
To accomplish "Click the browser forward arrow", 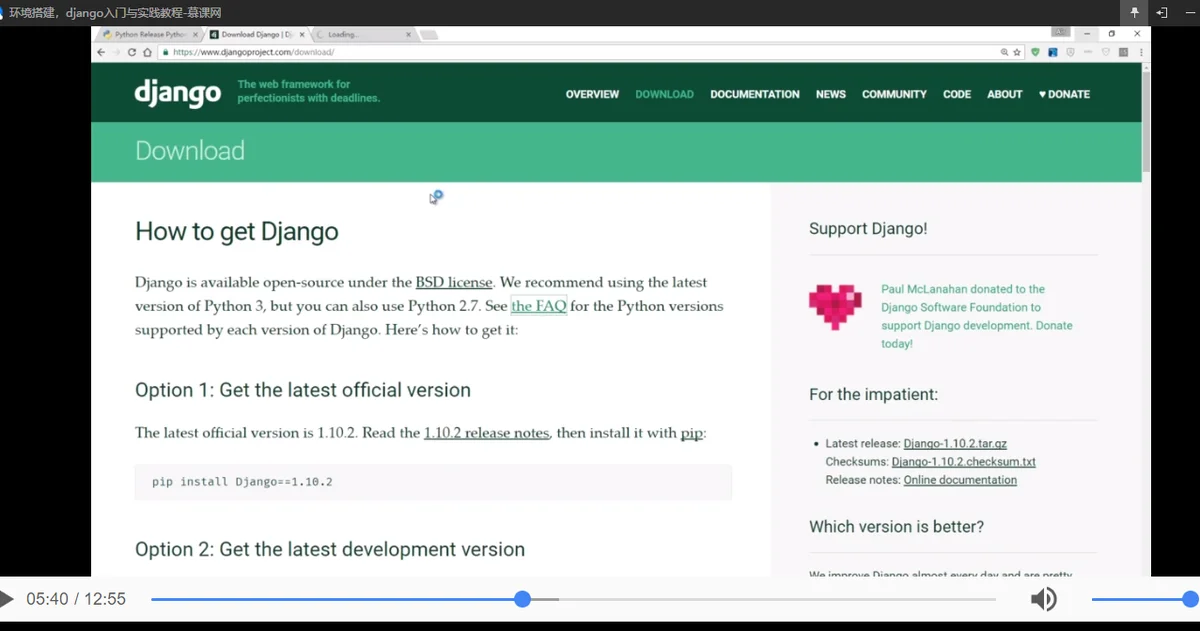I will click(x=117, y=52).
